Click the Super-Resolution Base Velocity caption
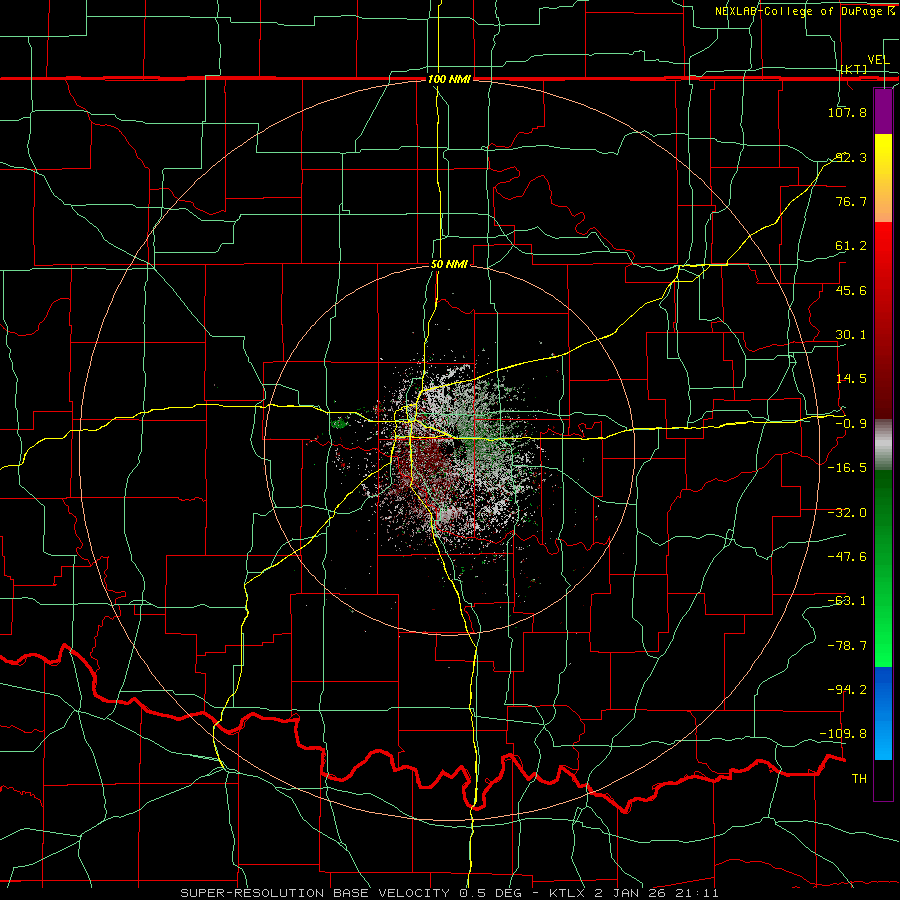This screenshot has width=900, height=900. [x=449, y=893]
